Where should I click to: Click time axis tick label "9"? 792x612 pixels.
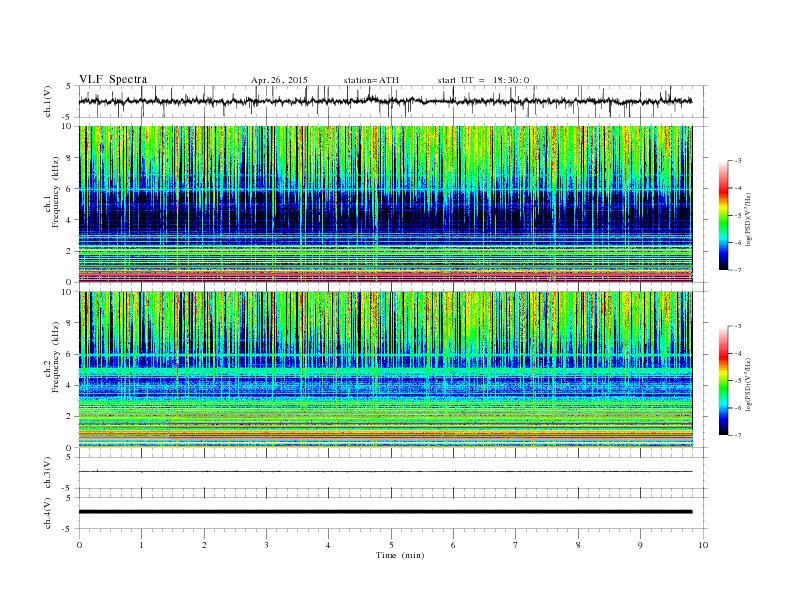640,545
